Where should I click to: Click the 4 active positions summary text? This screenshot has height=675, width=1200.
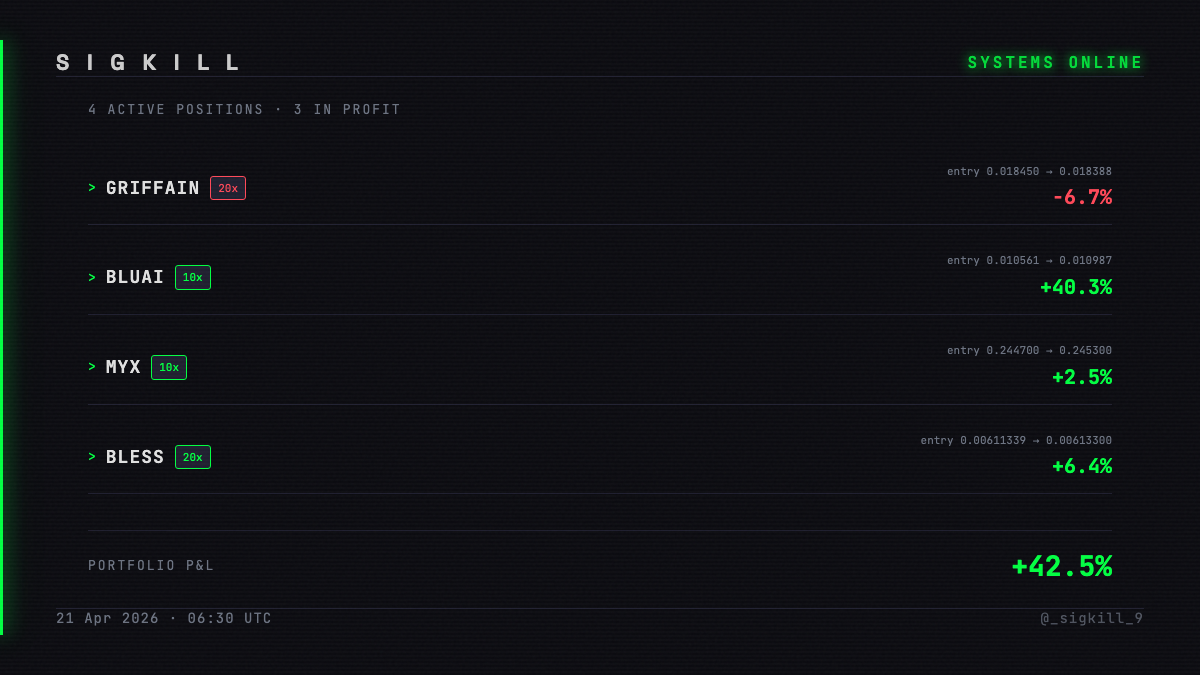click(x=244, y=110)
